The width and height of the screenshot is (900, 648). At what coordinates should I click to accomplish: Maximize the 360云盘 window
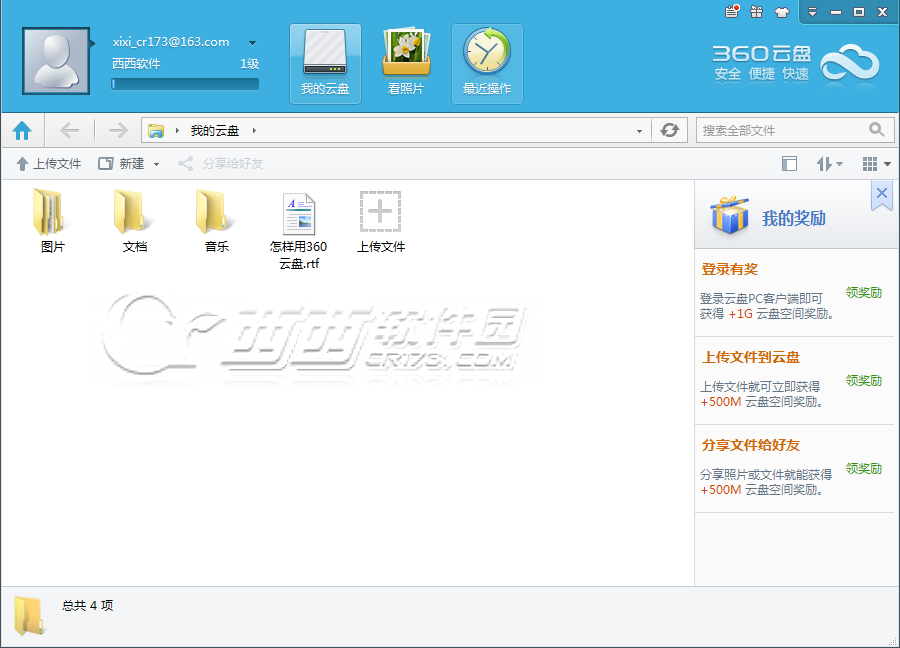point(859,12)
